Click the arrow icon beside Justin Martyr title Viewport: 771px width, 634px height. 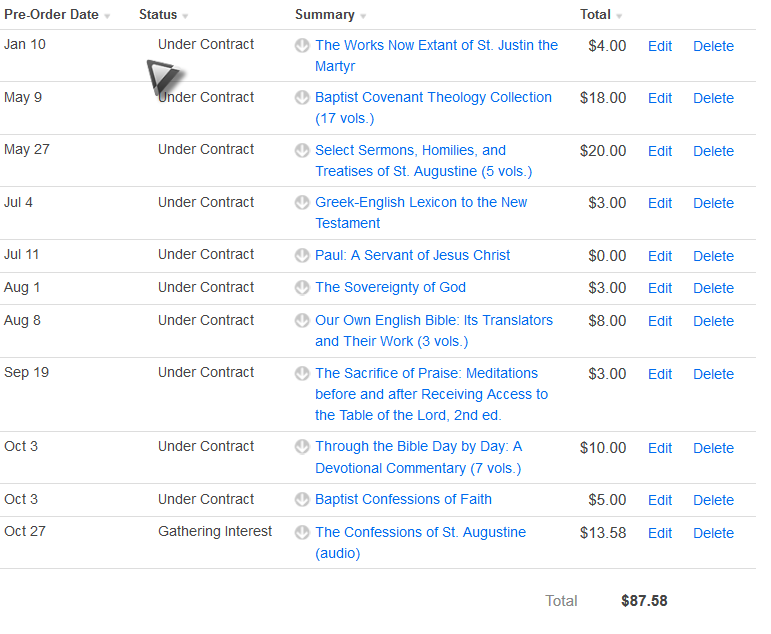(x=302, y=45)
